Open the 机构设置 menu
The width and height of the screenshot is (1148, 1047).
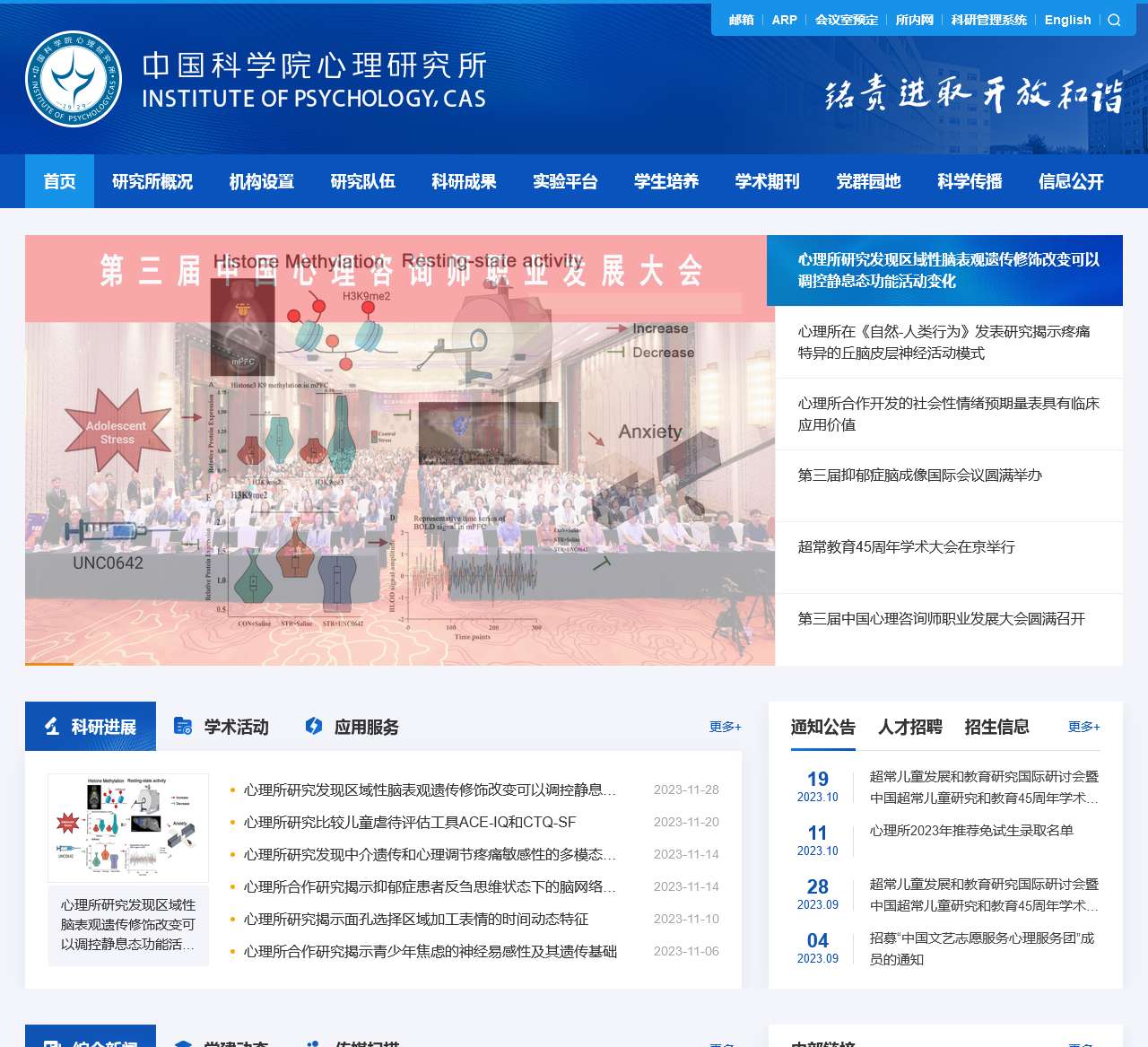point(261,181)
